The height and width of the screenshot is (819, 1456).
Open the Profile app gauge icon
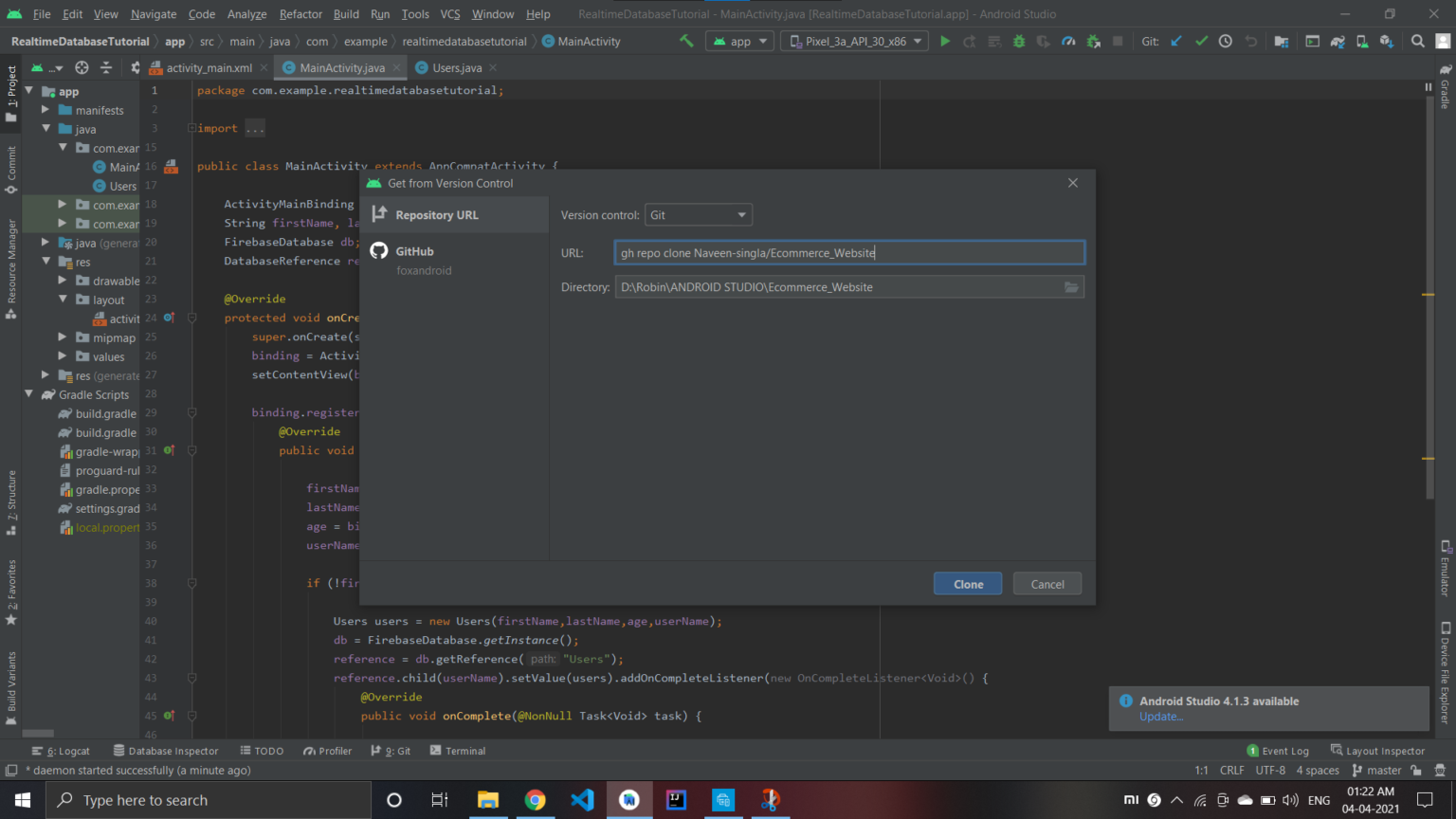[1068, 41]
